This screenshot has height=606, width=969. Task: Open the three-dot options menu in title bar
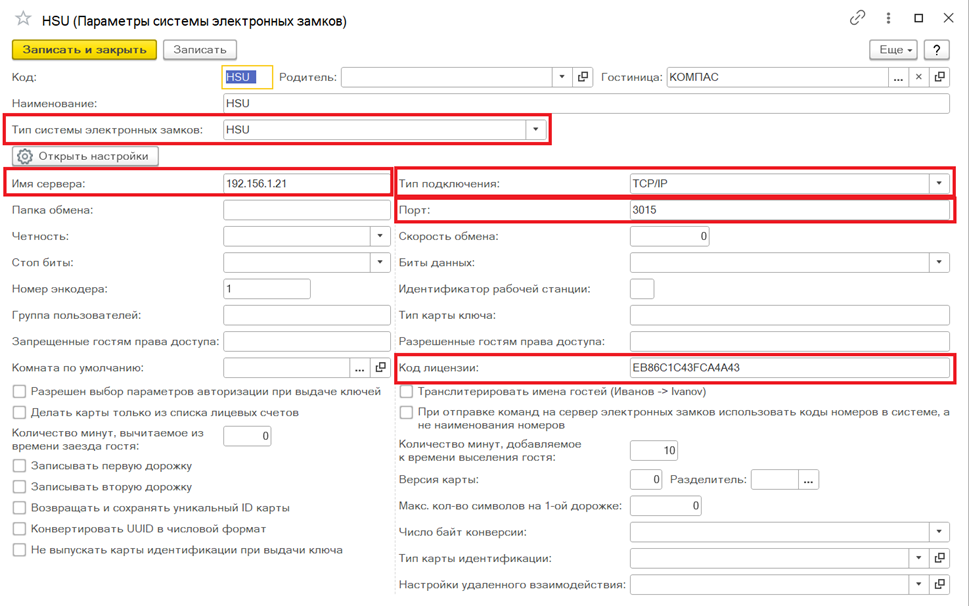(888, 18)
